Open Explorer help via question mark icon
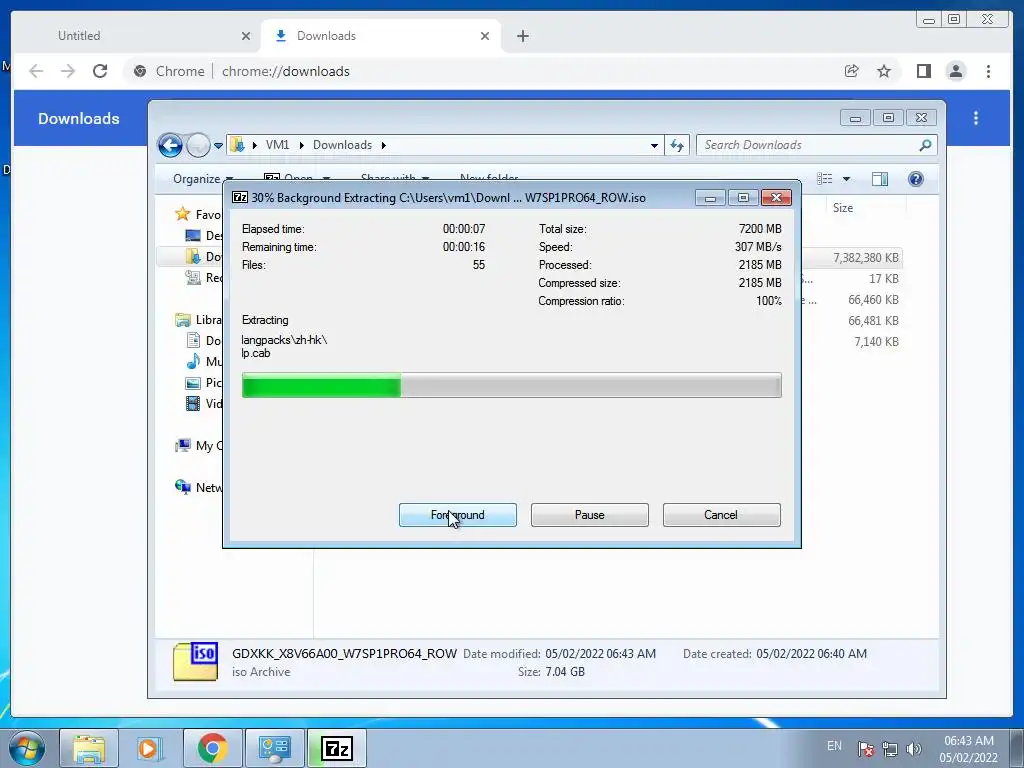 [x=916, y=178]
